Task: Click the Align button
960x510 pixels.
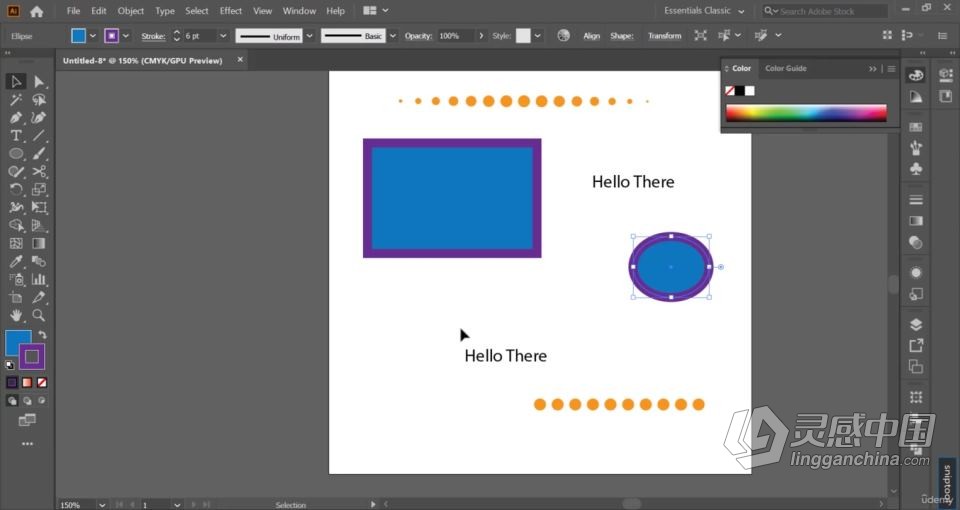Action: click(591, 36)
